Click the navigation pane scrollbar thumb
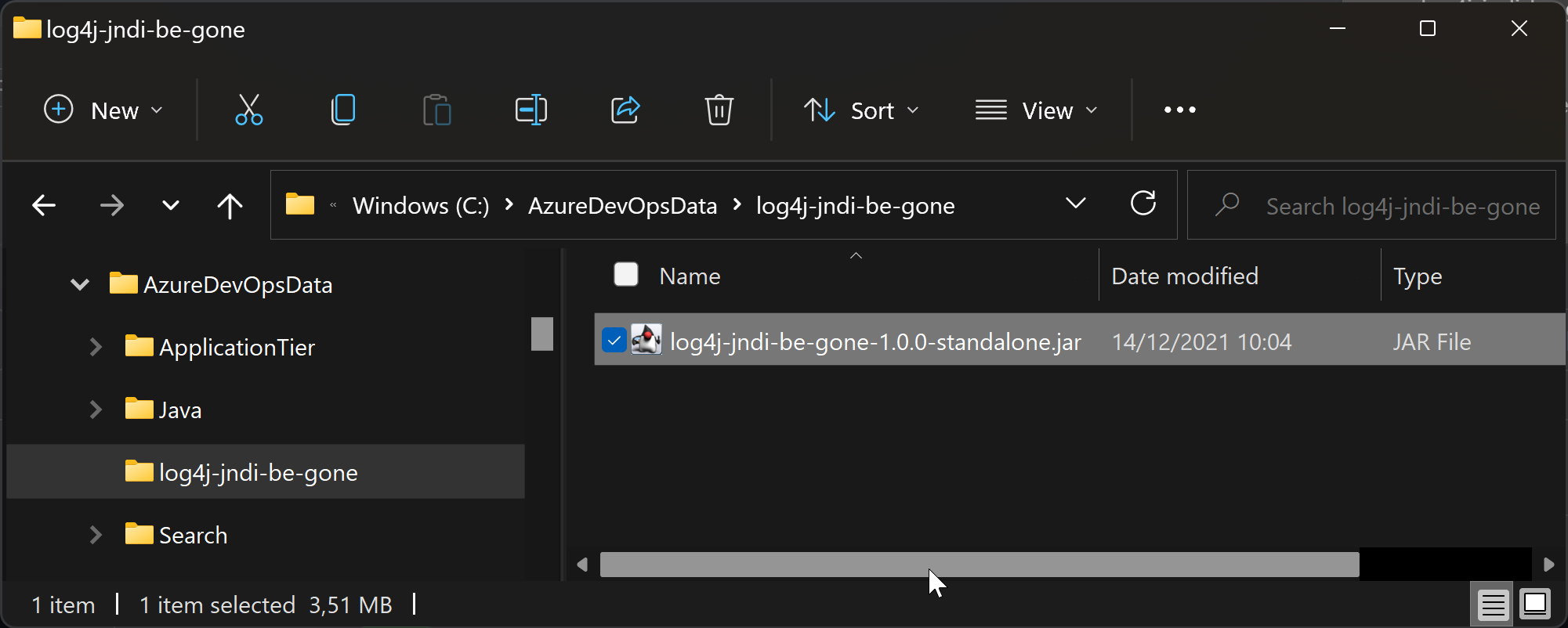 [542, 334]
